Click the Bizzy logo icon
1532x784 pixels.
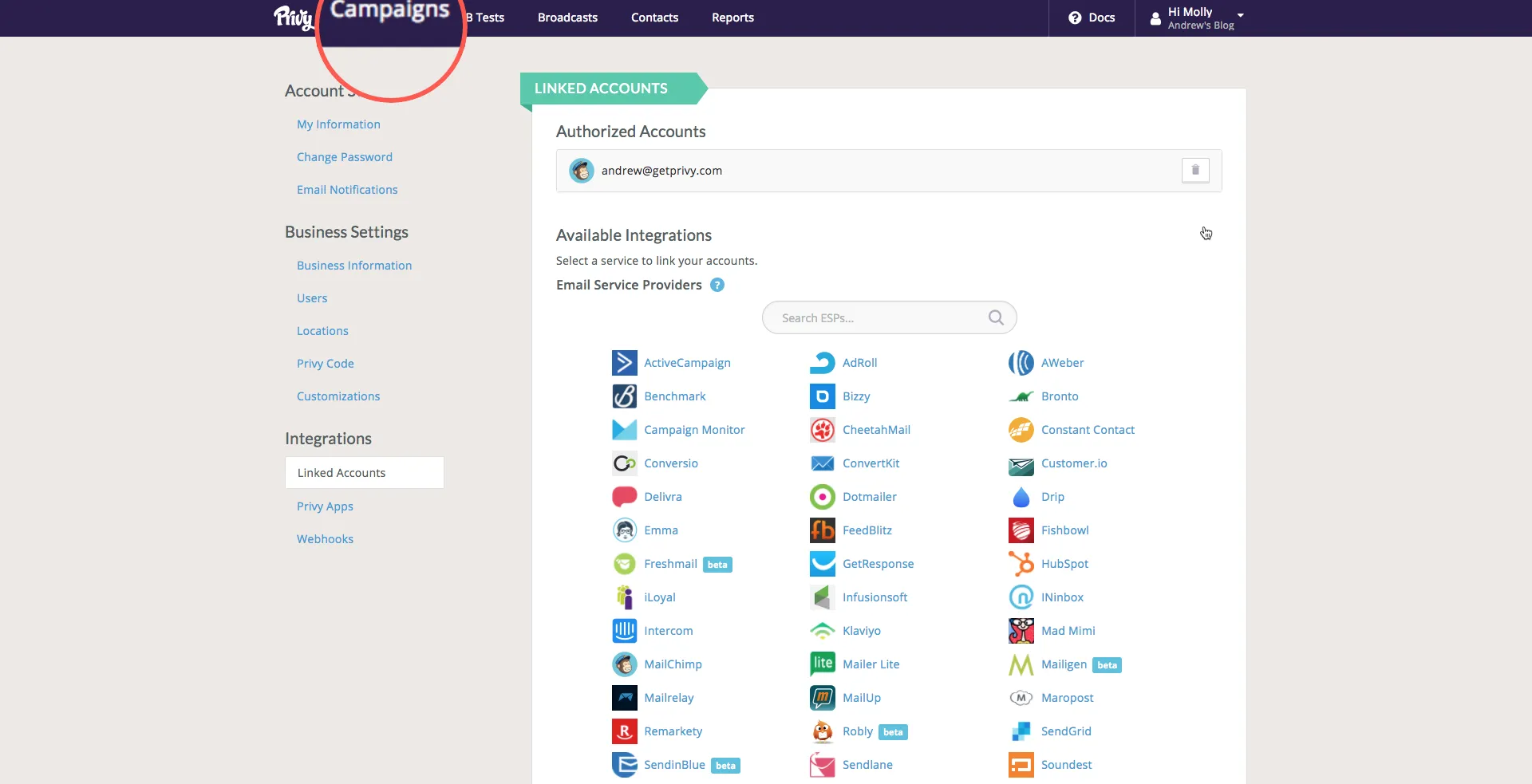[823, 396]
